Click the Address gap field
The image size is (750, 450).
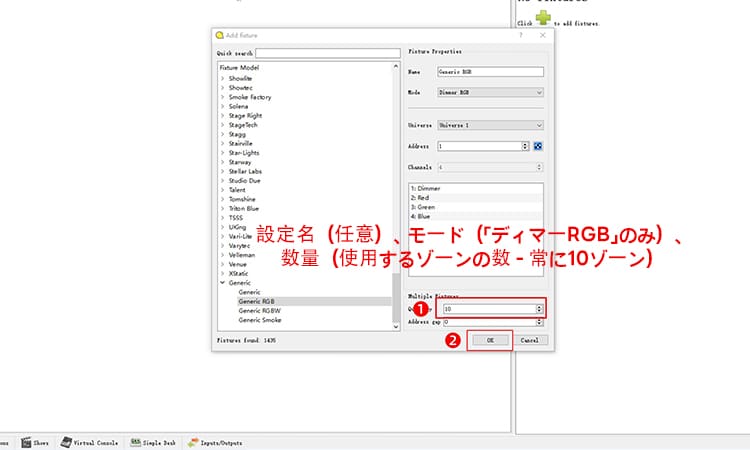[489, 322]
